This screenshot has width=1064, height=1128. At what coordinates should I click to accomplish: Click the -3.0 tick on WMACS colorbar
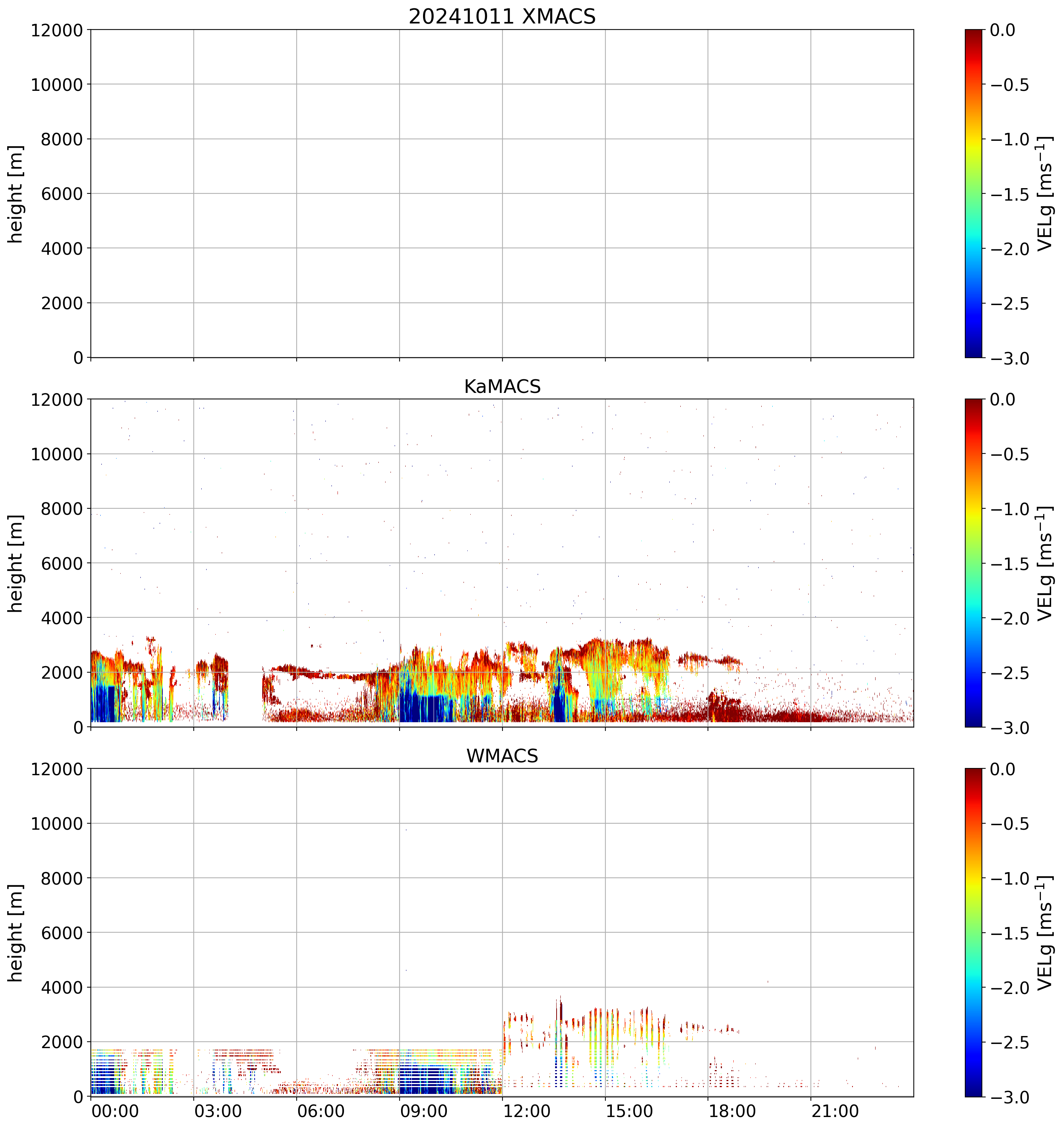[1010, 1097]
